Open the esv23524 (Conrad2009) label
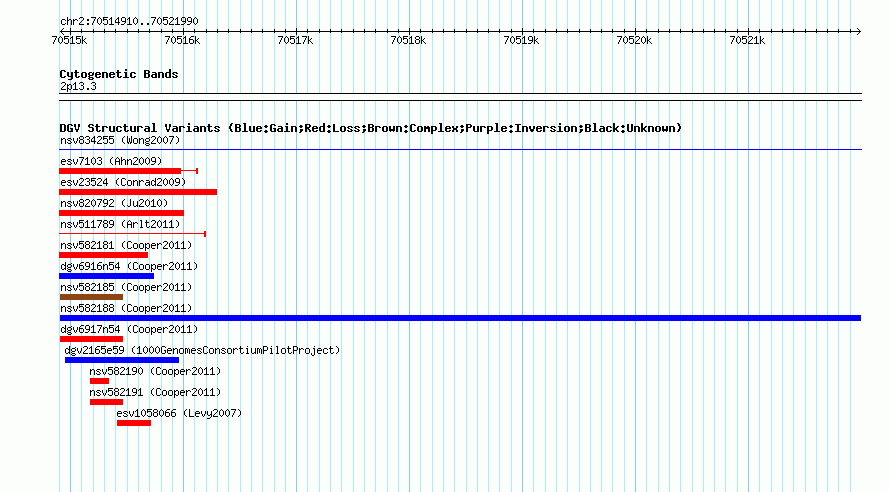The image size is (890, 492). pyautogui.click(x=123, y=182)
